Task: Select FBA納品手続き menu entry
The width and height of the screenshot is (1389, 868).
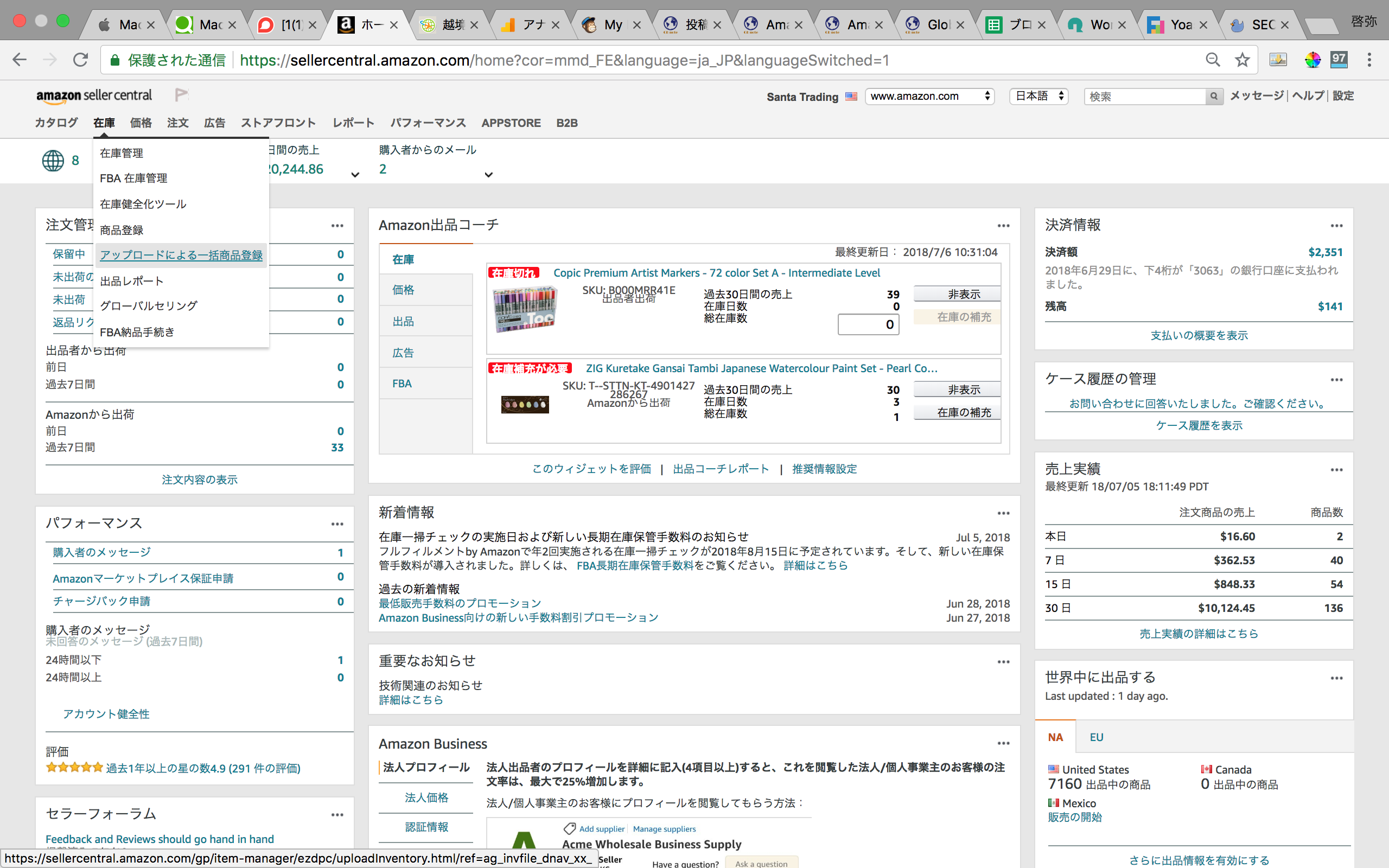Action: tap(137, 333)
